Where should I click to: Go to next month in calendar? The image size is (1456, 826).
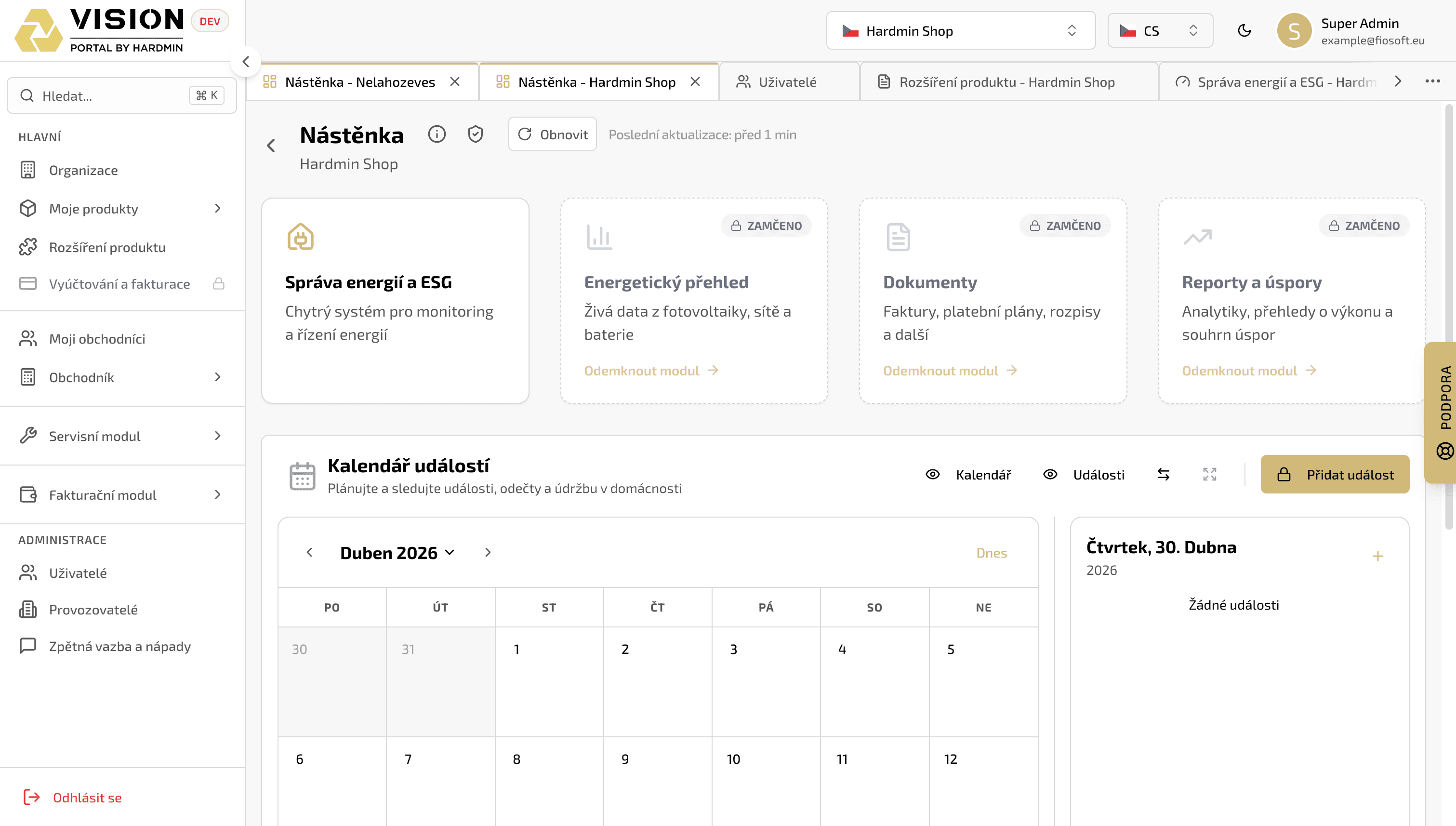[488, 553]
